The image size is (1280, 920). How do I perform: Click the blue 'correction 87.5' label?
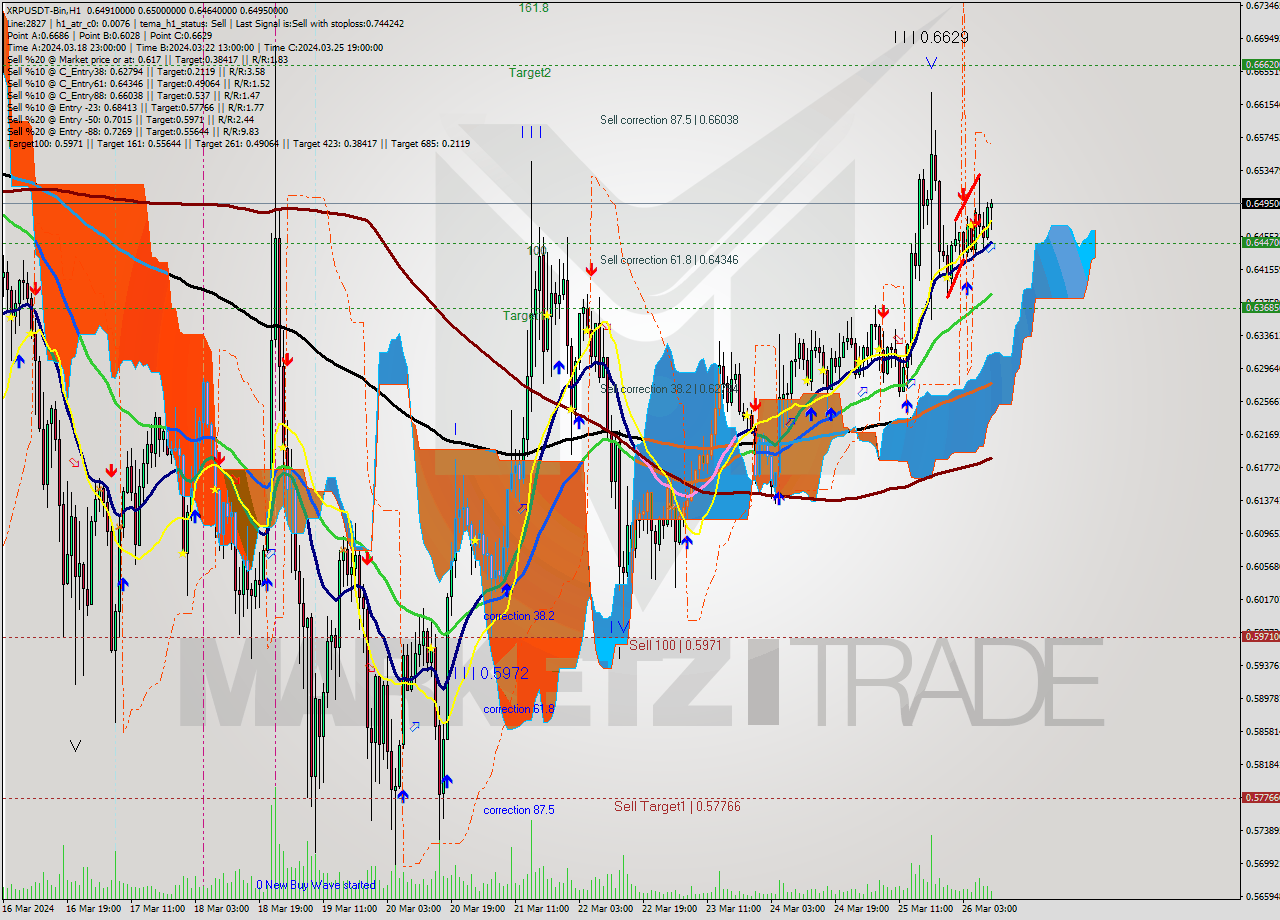pyautogui.click(x=519, y=810)
